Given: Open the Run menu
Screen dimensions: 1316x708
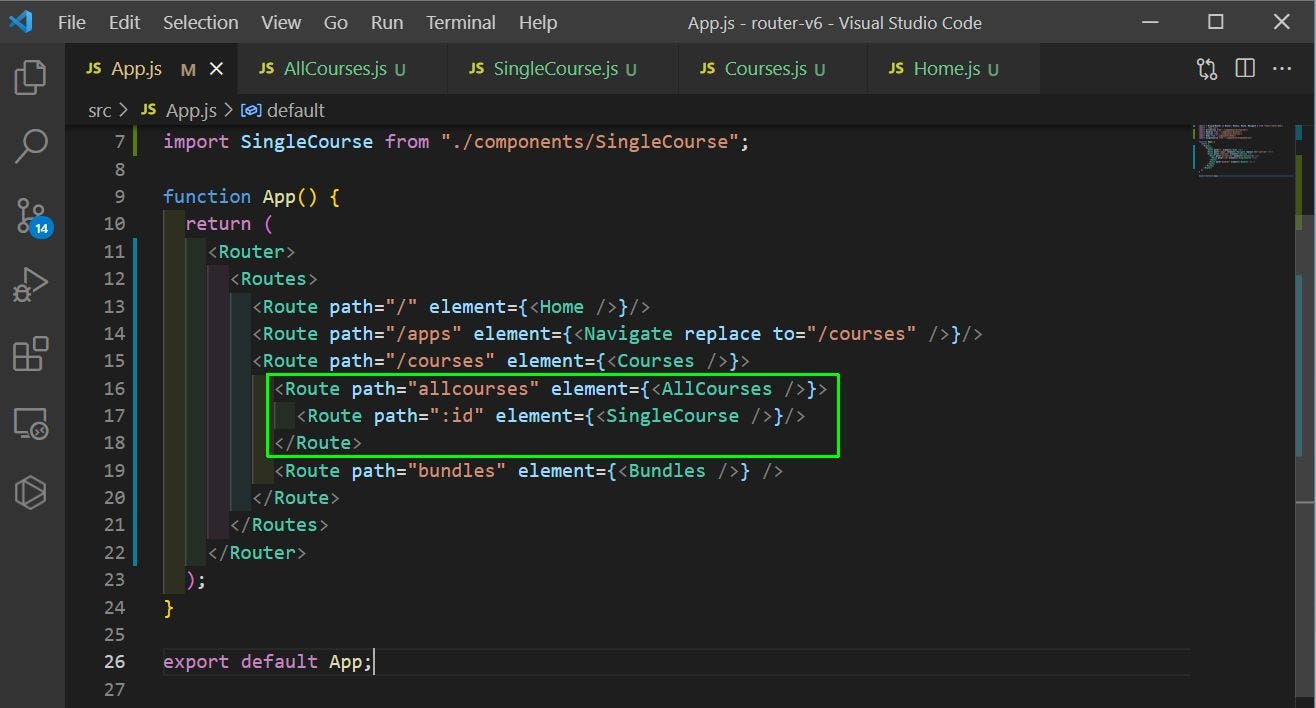Looking at the screenshot, I should [x=387, y=22].
